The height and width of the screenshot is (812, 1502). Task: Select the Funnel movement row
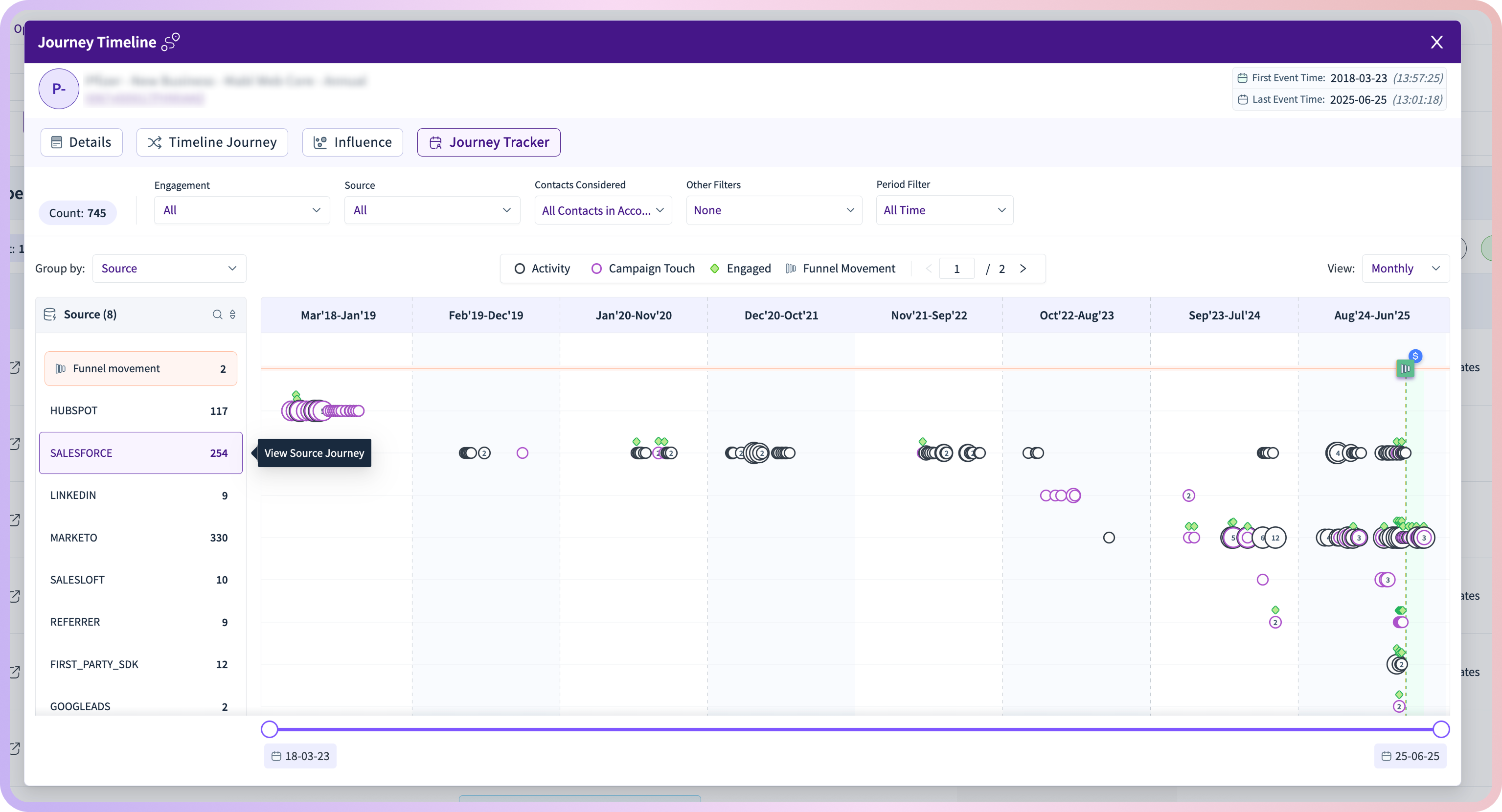tap(140, 368)
